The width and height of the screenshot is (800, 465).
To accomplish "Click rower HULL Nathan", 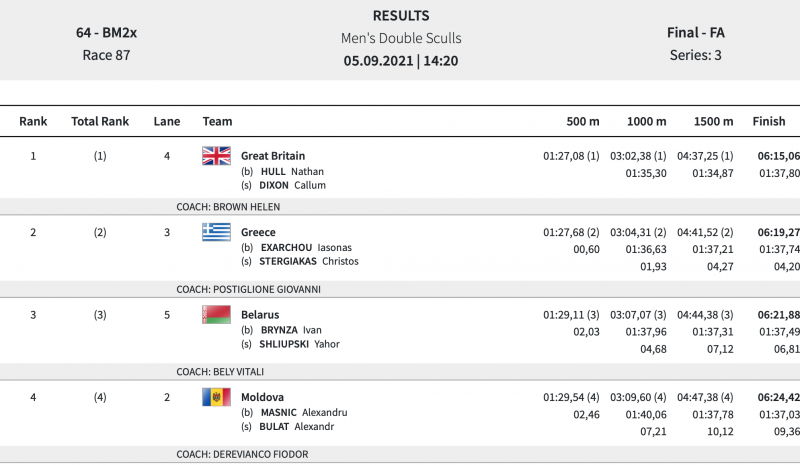I will tap(292, 171).
